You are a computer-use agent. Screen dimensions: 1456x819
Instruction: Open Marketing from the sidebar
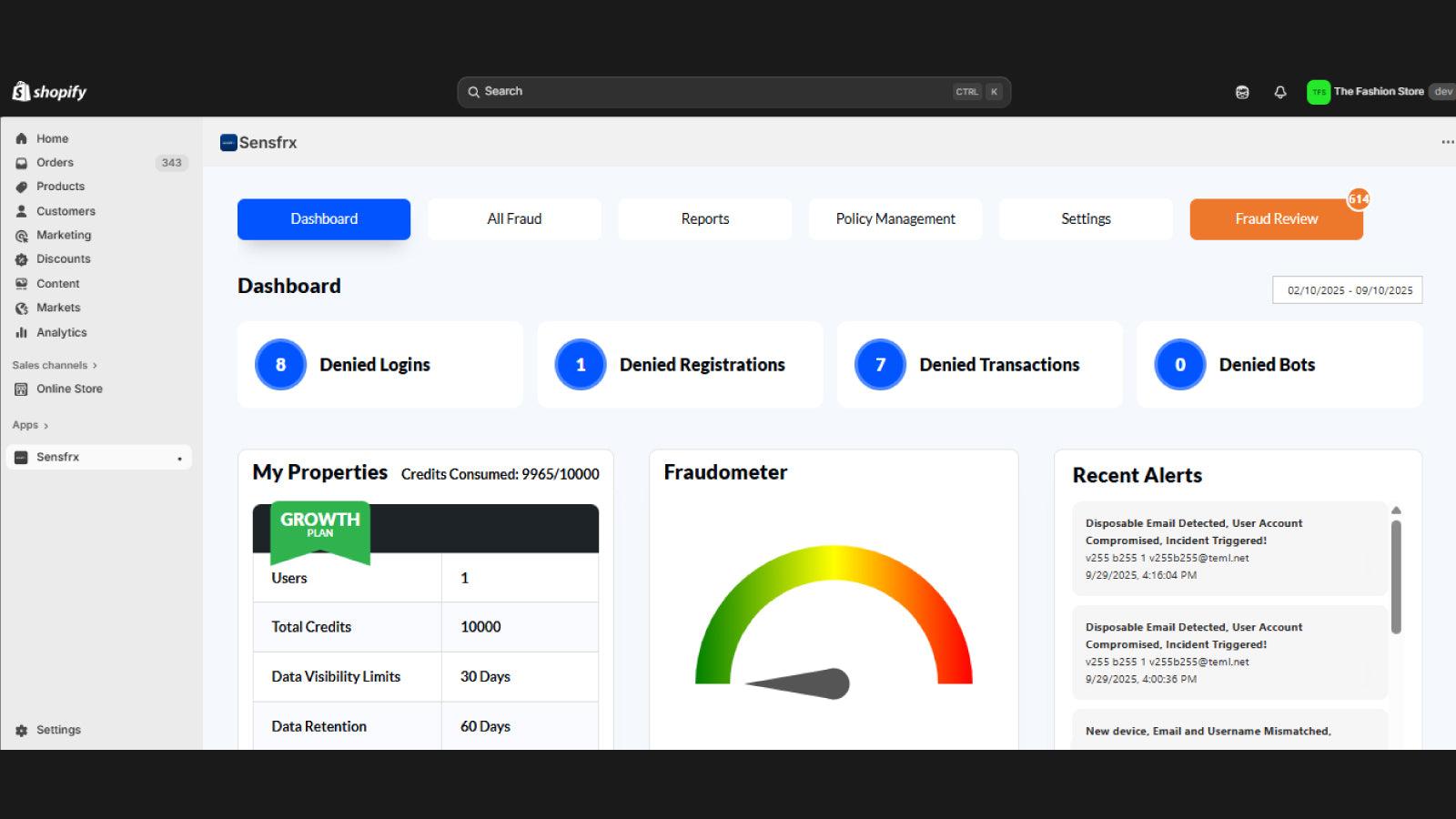[x=63, y=235]
